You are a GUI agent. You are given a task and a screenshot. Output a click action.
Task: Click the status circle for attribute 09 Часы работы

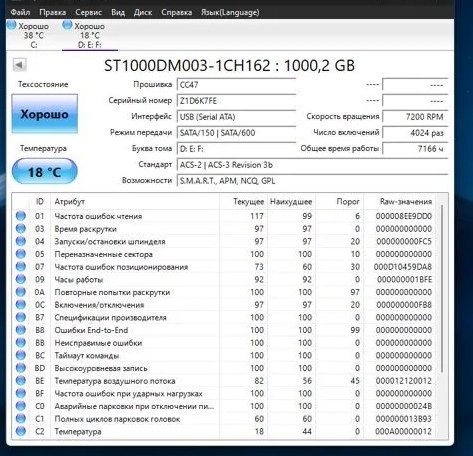pyautogui.click(x=21, y=279)
